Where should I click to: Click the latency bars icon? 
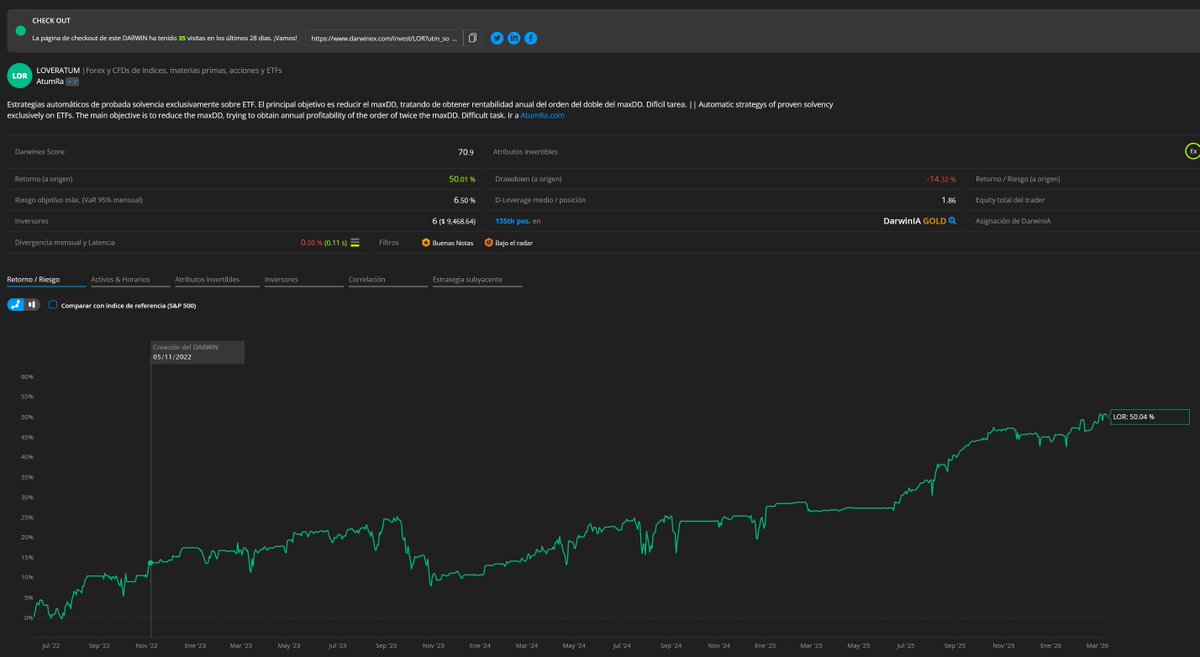[354, 242]
